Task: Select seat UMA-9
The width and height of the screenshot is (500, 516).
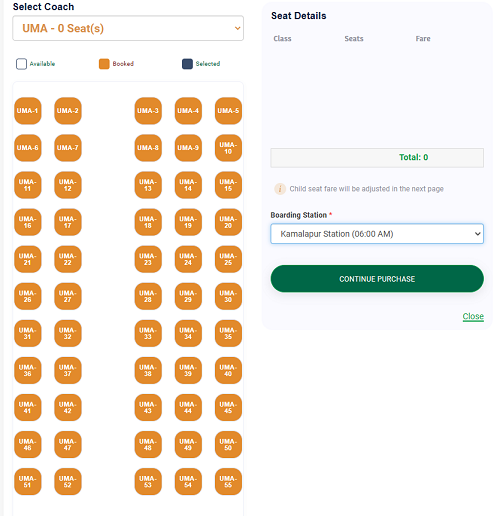Action: pyautogui.click(x=188, y=148)
